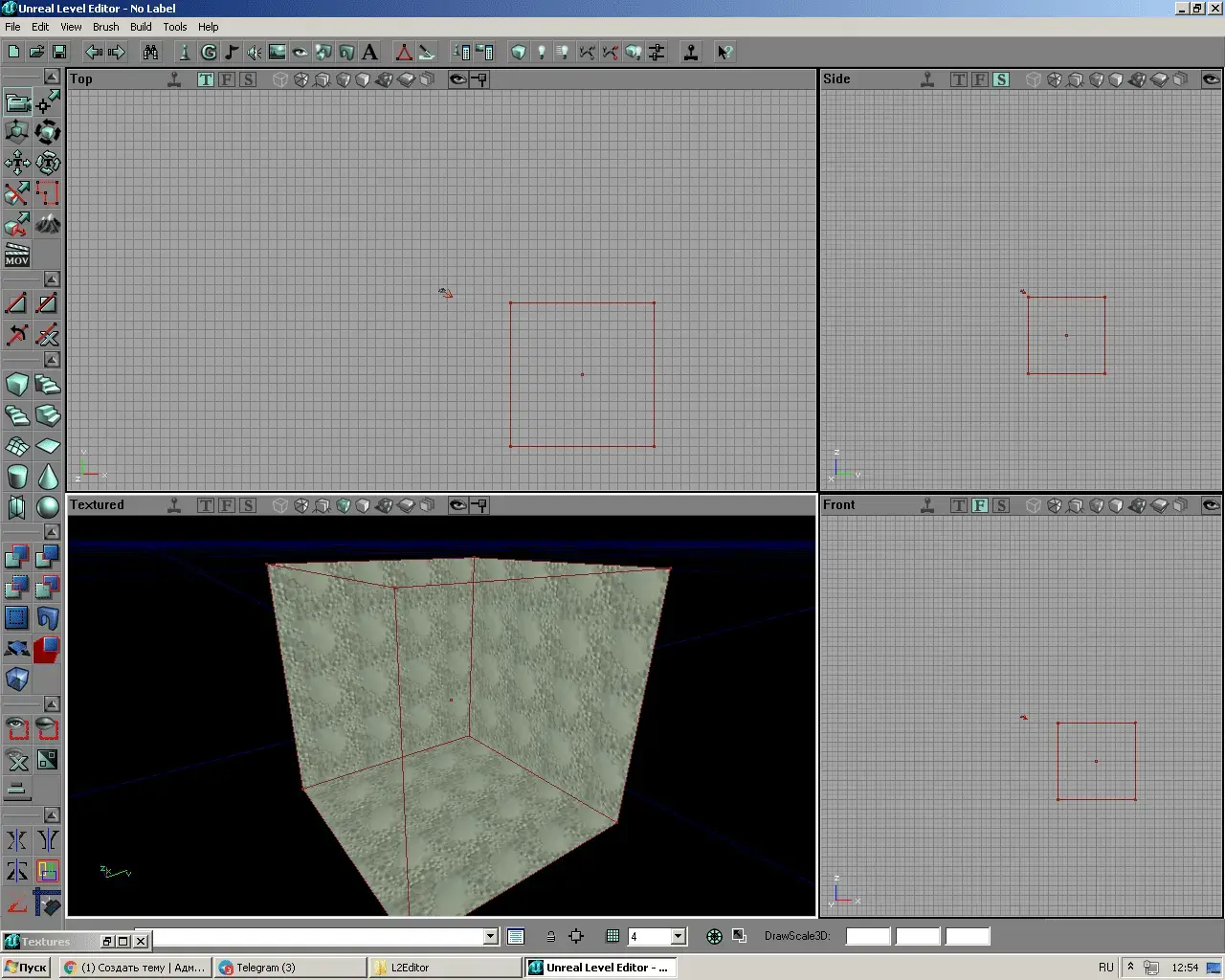Save the level with the floppy disk icon

(59, 52)
